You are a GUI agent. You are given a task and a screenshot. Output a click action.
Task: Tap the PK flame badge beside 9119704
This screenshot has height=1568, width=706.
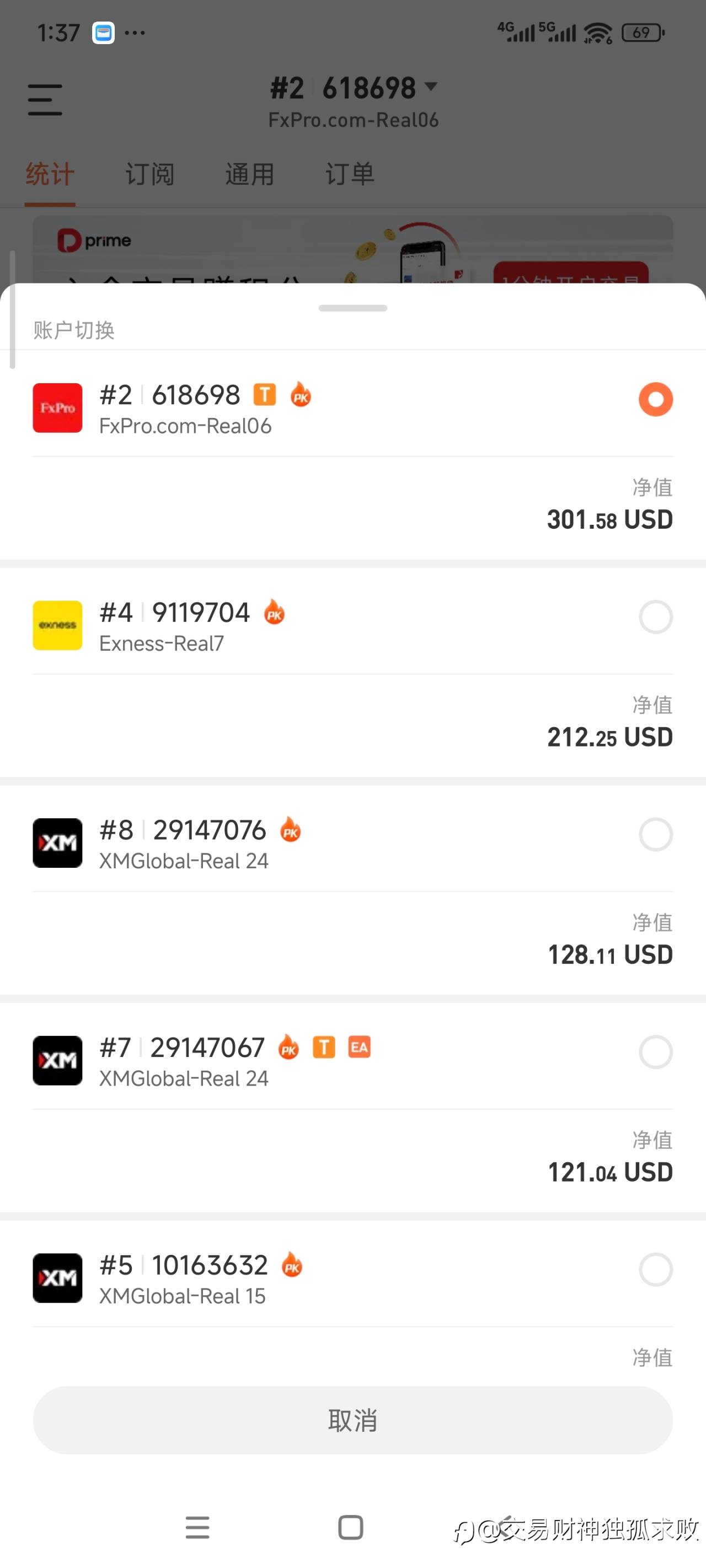(x=274, y=613)
